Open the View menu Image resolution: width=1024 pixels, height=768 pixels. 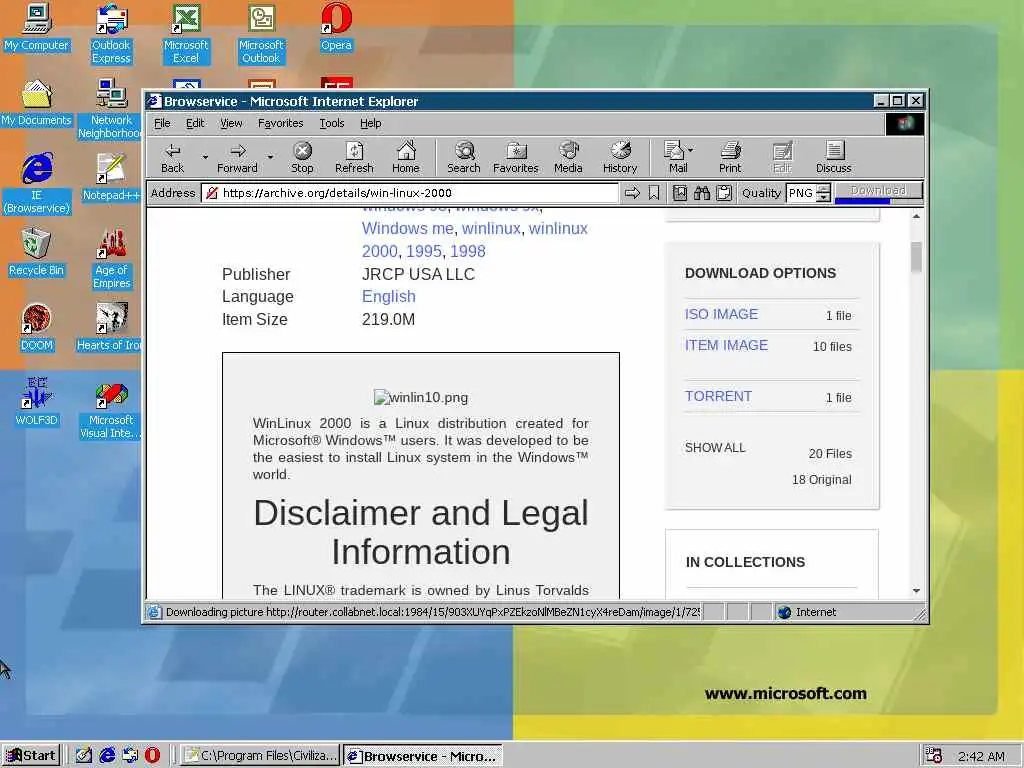(x=231, y=123)
